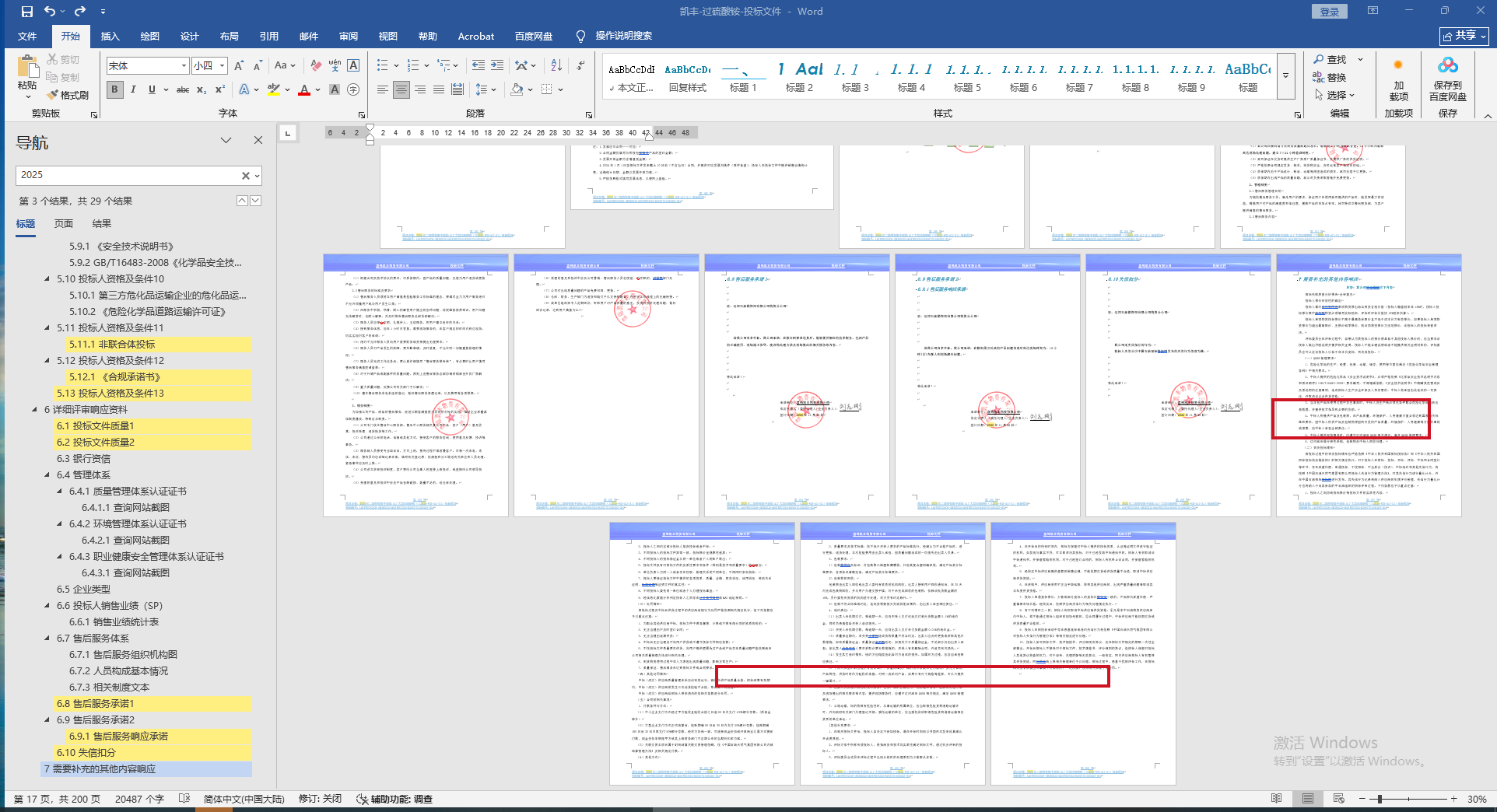Switch to the 页面 navigation tab
Screen dimensions: 1497x812
(64, 223)
